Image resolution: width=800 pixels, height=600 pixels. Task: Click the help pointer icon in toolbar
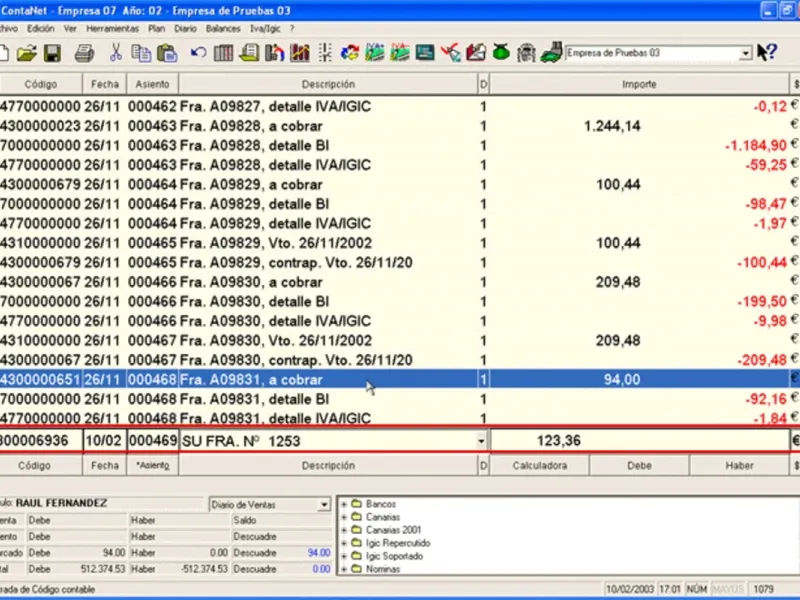point(767,53)
